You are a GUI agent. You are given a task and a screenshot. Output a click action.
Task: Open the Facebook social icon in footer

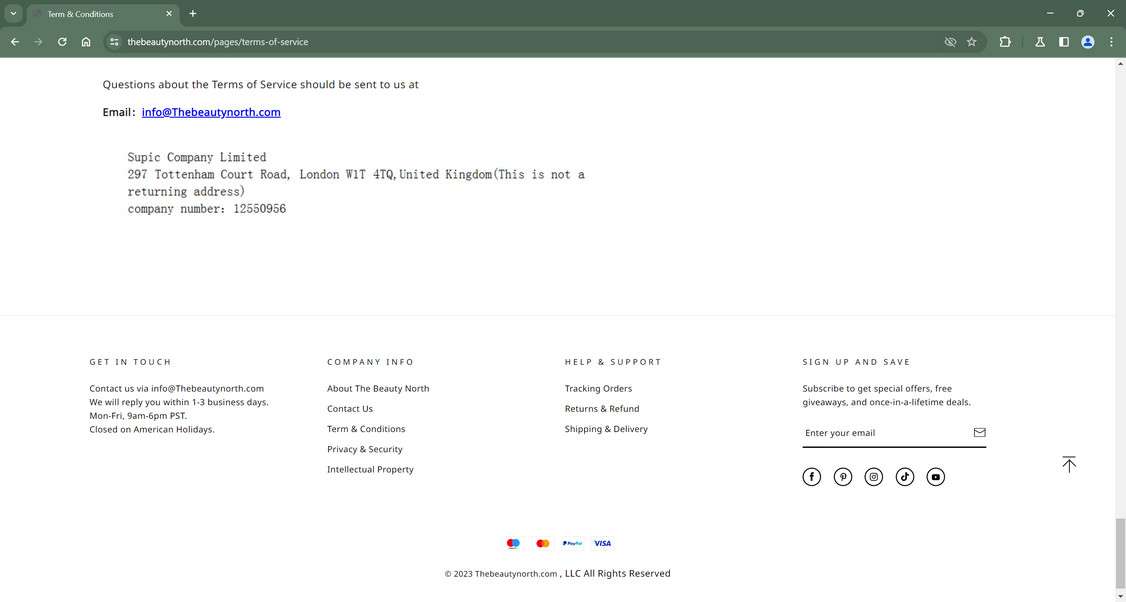point(811,477)
